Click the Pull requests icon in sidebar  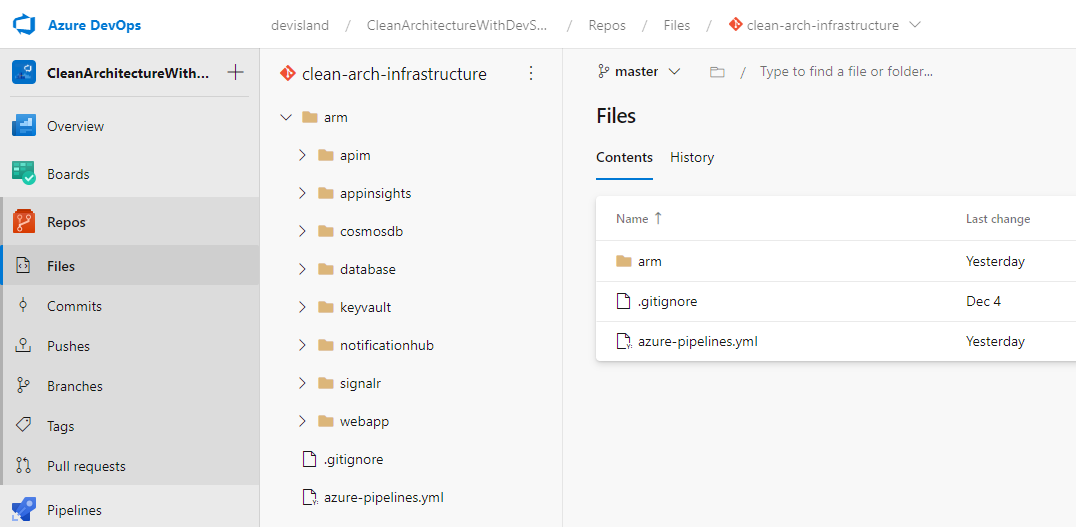click(x=23, y=466)
